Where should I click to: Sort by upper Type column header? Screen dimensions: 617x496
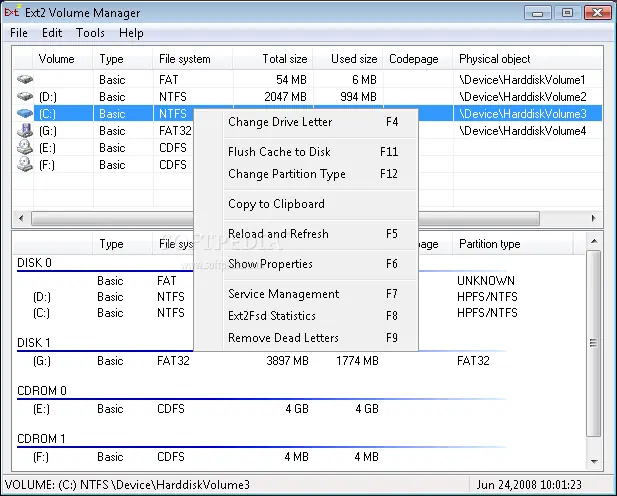click(123, 59)
